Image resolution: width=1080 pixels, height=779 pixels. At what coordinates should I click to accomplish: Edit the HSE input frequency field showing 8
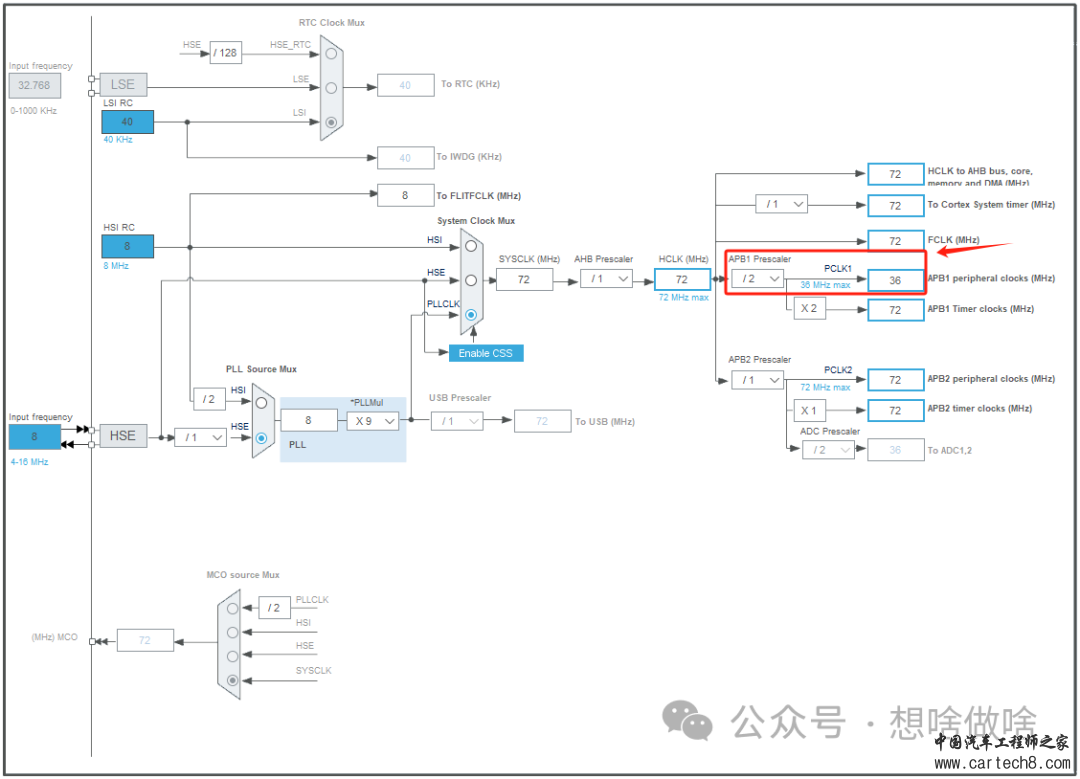(x=34, y=436)
